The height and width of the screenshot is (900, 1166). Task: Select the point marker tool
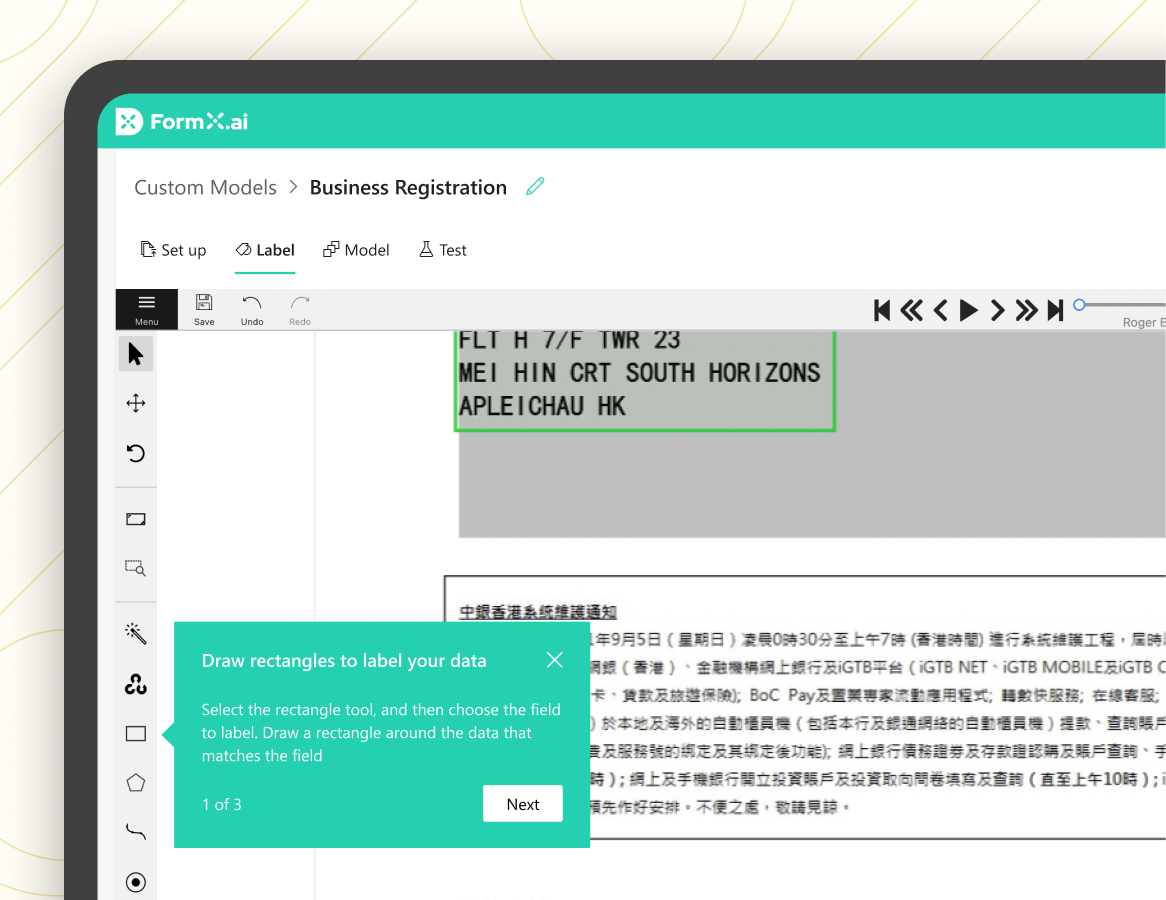coord(135,882)
